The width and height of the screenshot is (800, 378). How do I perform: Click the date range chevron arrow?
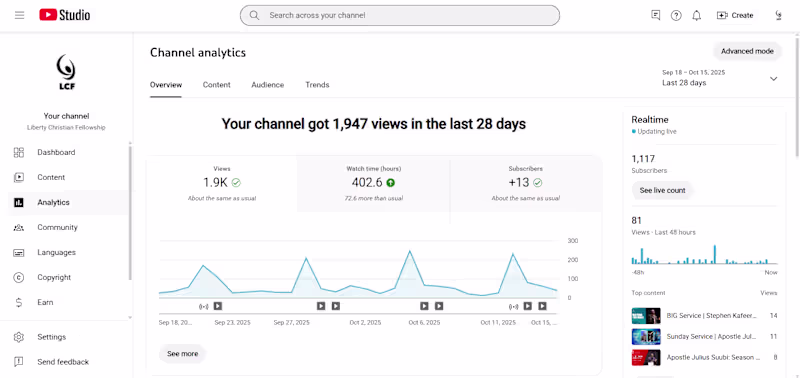(x=773, y=79)
